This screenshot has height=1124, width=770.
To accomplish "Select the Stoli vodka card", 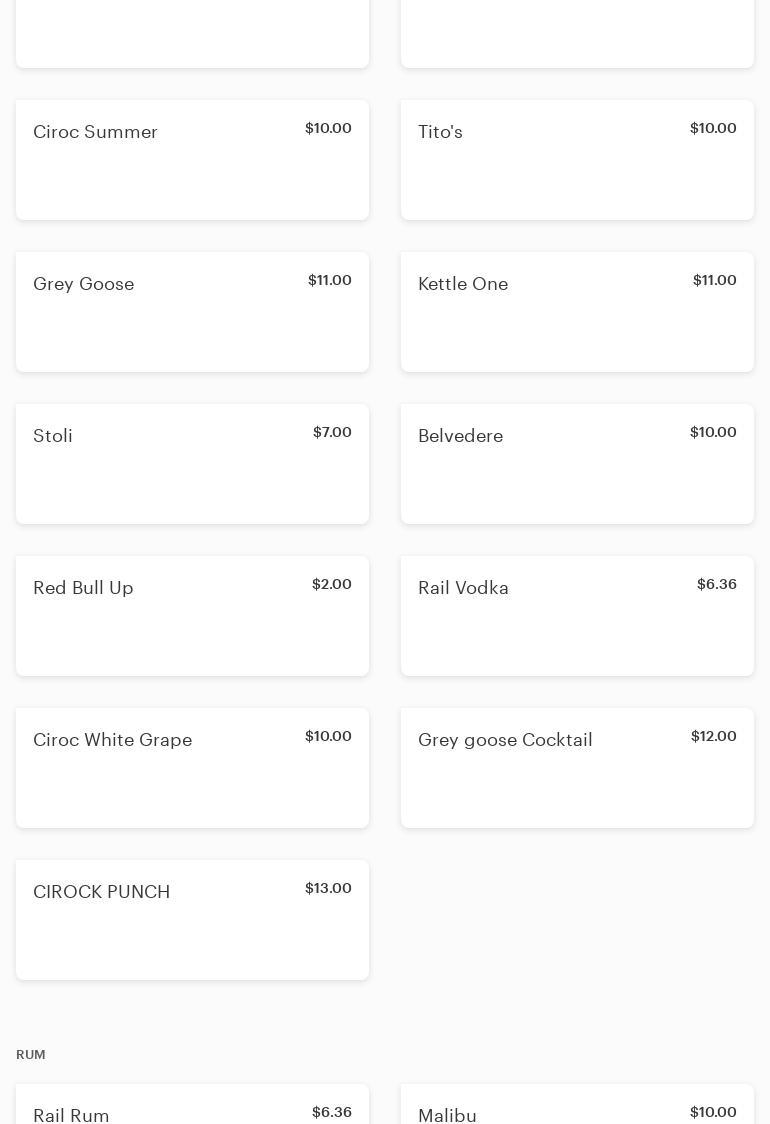I will click(192, 464).
